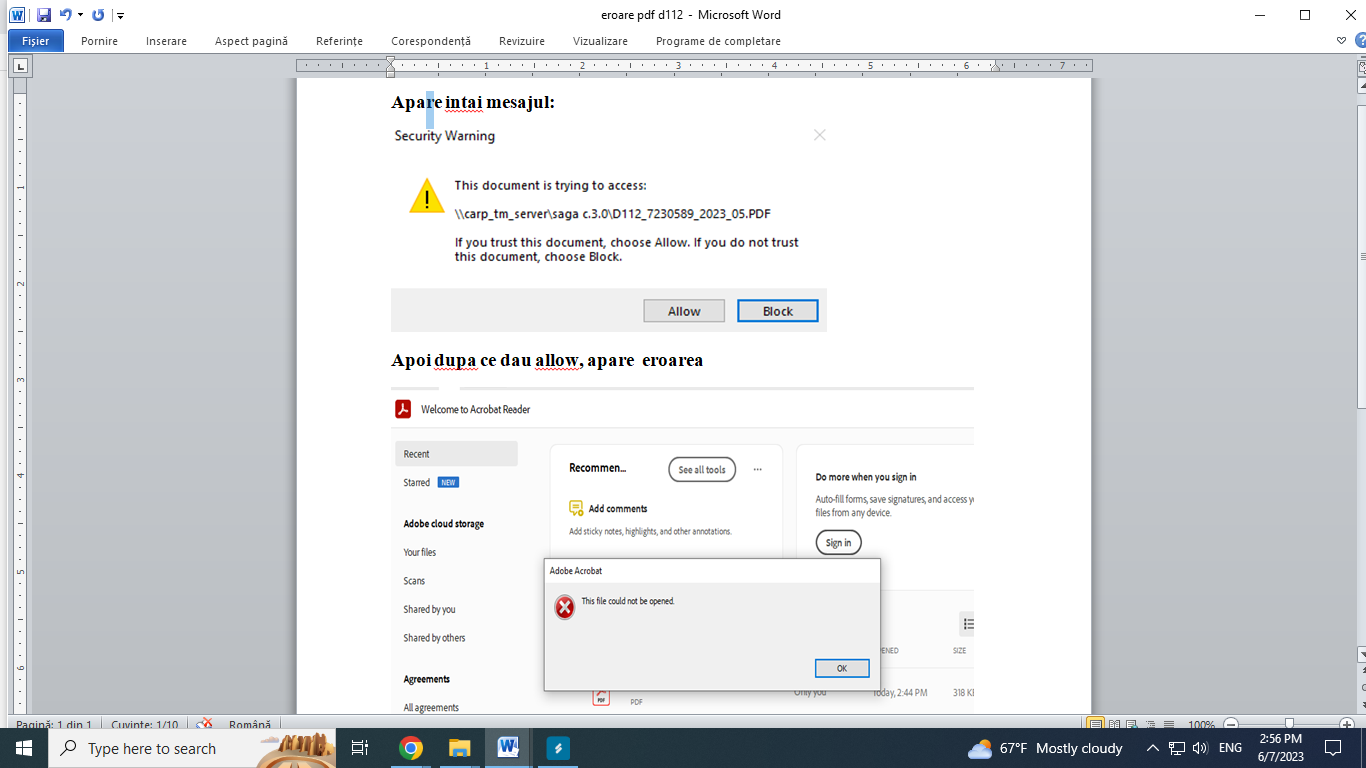Switch to the Inserare ribbon tab
Image resolution: width=1366 pixels, height=768 pixels.
[x=166, y=41]
